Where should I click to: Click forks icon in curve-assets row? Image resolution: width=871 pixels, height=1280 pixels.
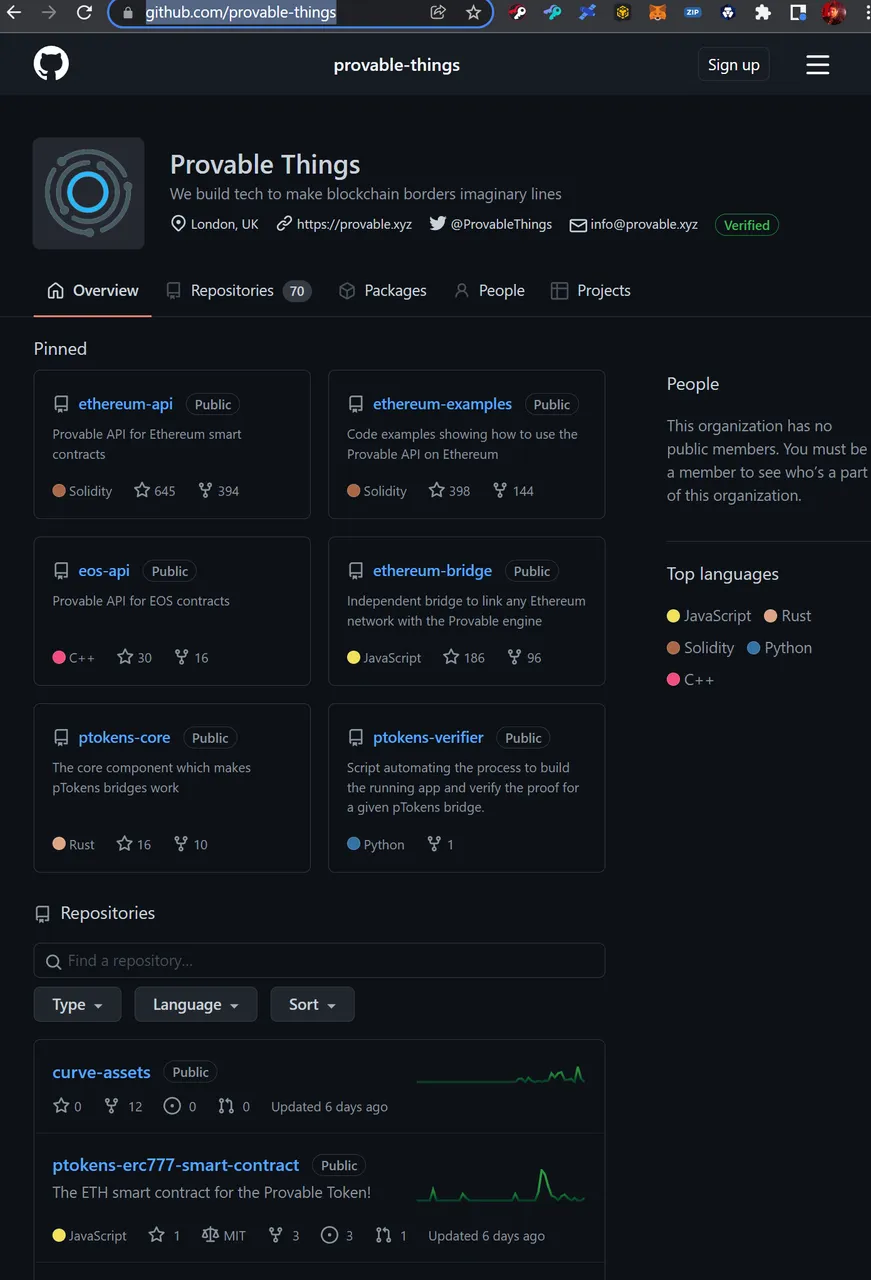coord(111,1106)
